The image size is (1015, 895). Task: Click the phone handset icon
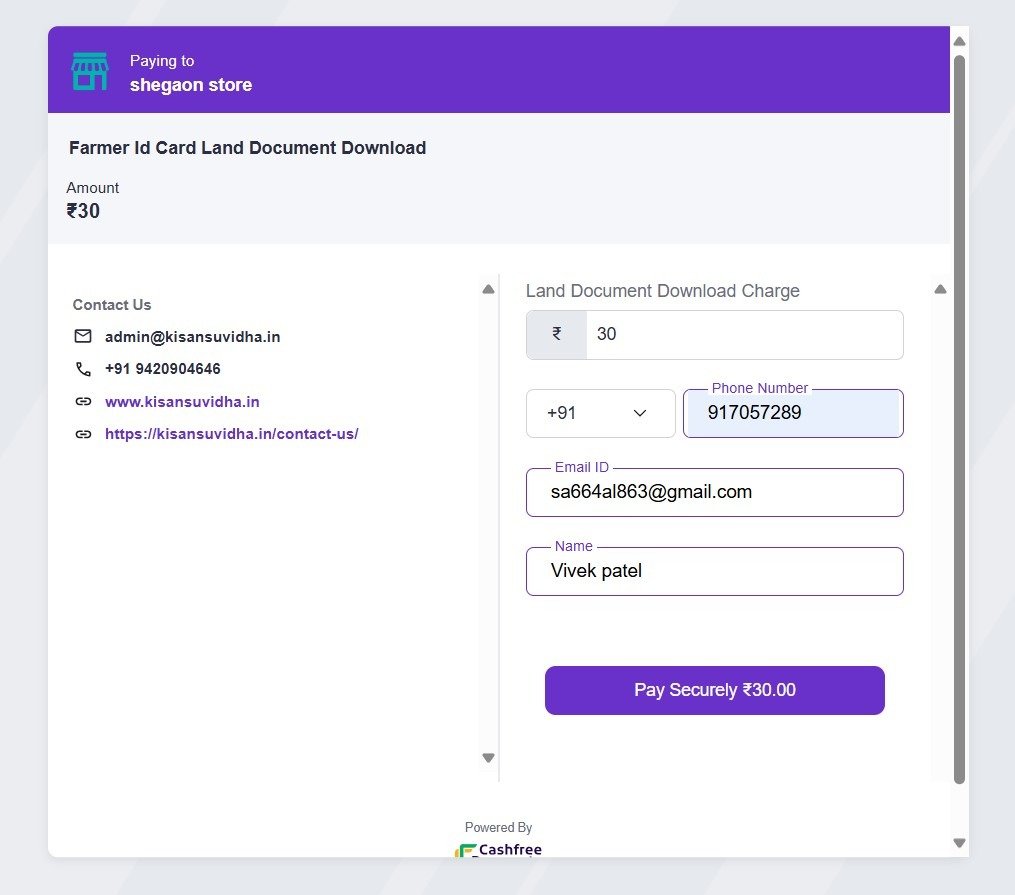pyautogui.click(x=83, y=369)
